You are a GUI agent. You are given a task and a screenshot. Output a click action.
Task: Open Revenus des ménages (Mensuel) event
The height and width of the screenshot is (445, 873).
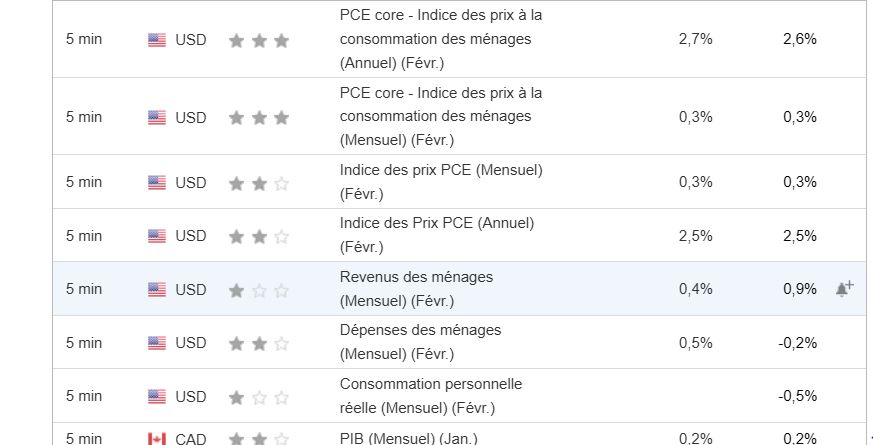click(x=416, y=289)
